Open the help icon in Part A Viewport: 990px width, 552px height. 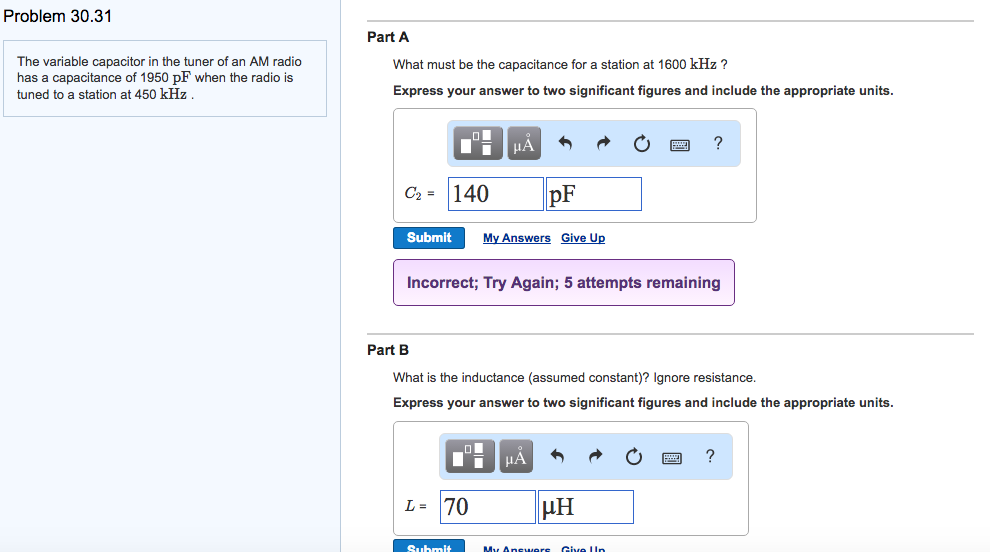718,143
